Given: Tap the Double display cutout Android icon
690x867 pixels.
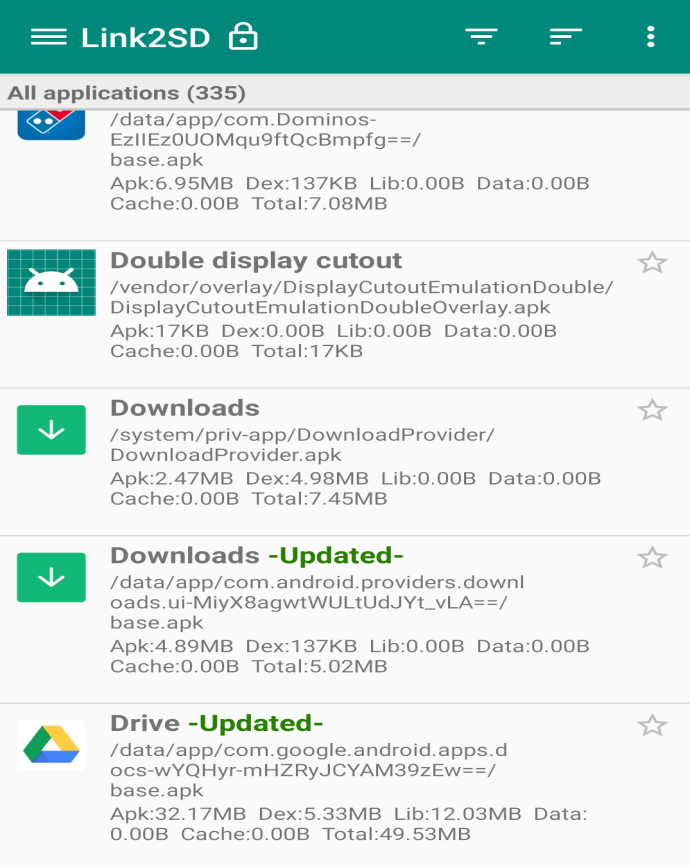Looking at the screenshot, I should click(x=51, y=283).
